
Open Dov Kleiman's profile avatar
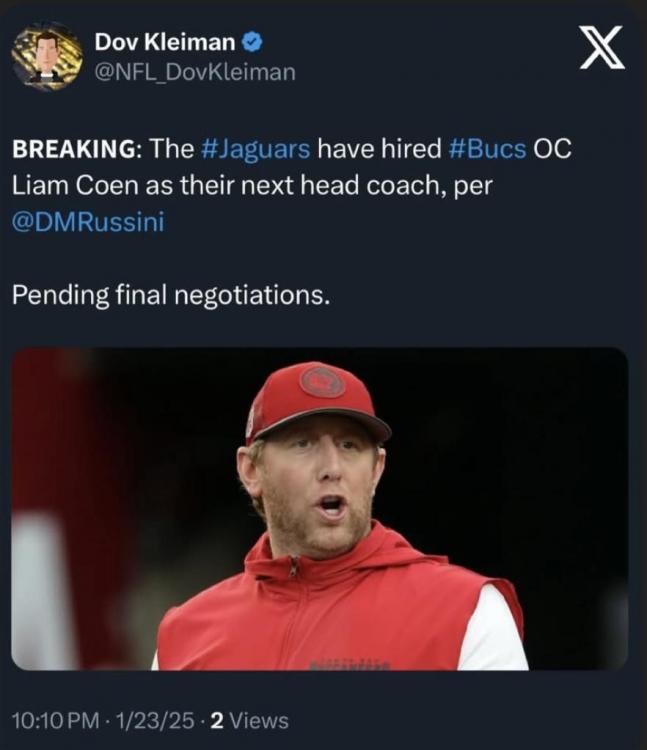[x=47, y=56]
